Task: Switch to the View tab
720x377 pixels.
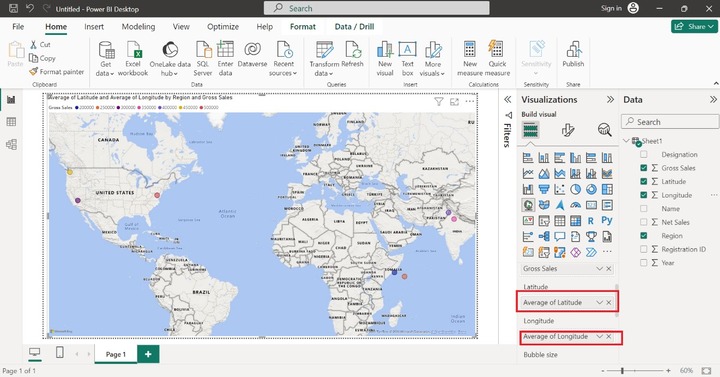Action: tap(181, 27)
